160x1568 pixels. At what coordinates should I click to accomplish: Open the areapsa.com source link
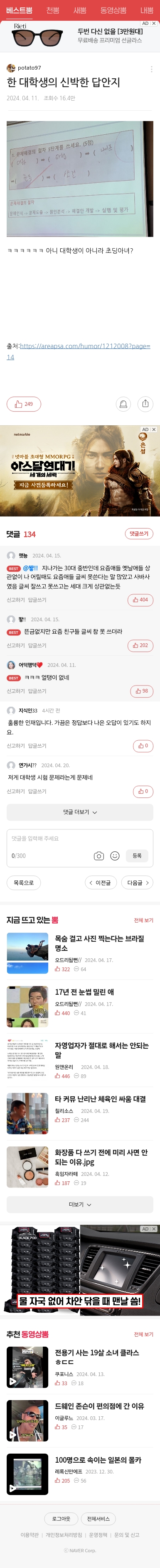click(78, 351)
